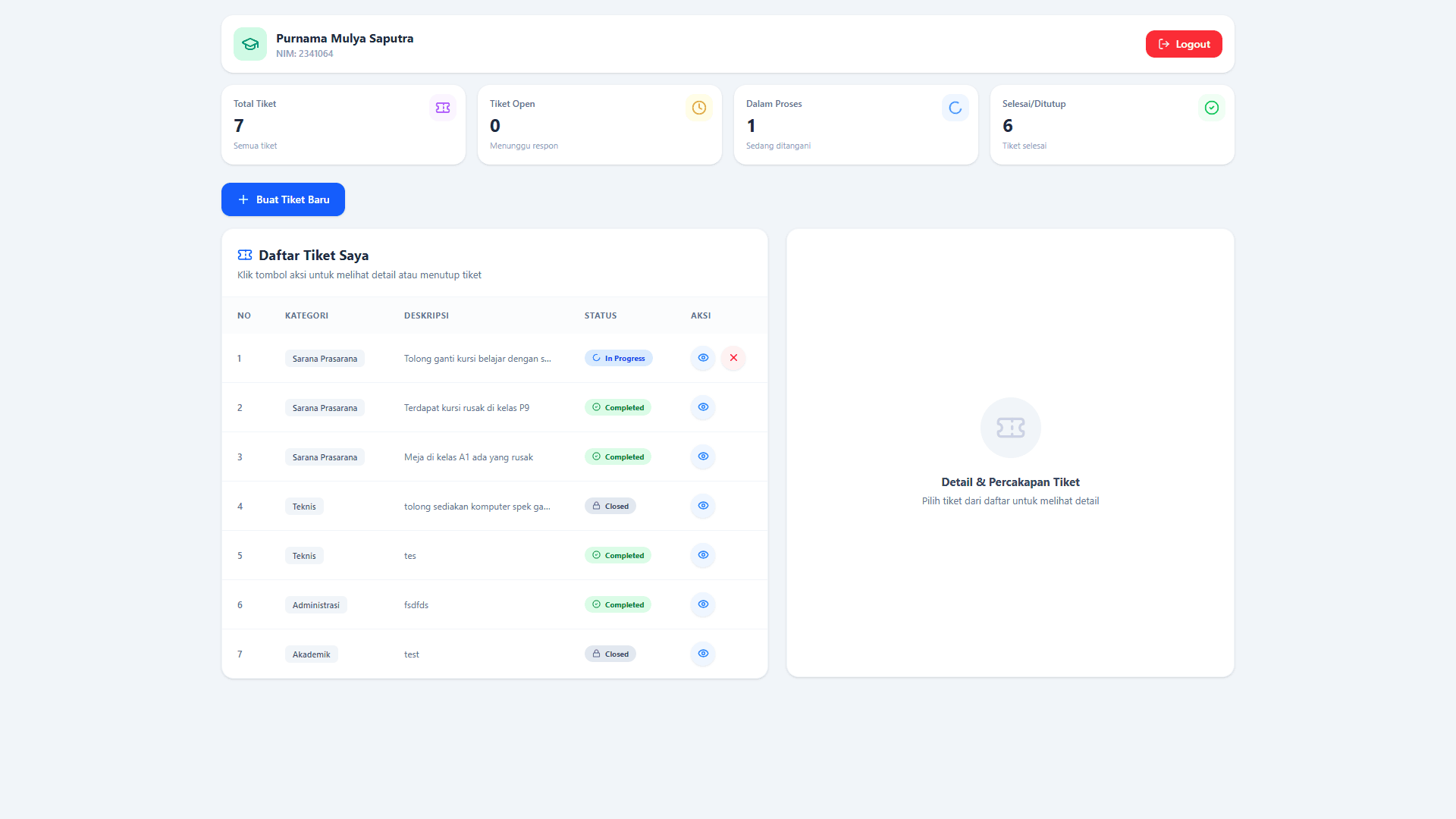Click the ticket icon beside Daftar Tiket Saya
This screenshot has height=819, width=1456.
point(245,255)
